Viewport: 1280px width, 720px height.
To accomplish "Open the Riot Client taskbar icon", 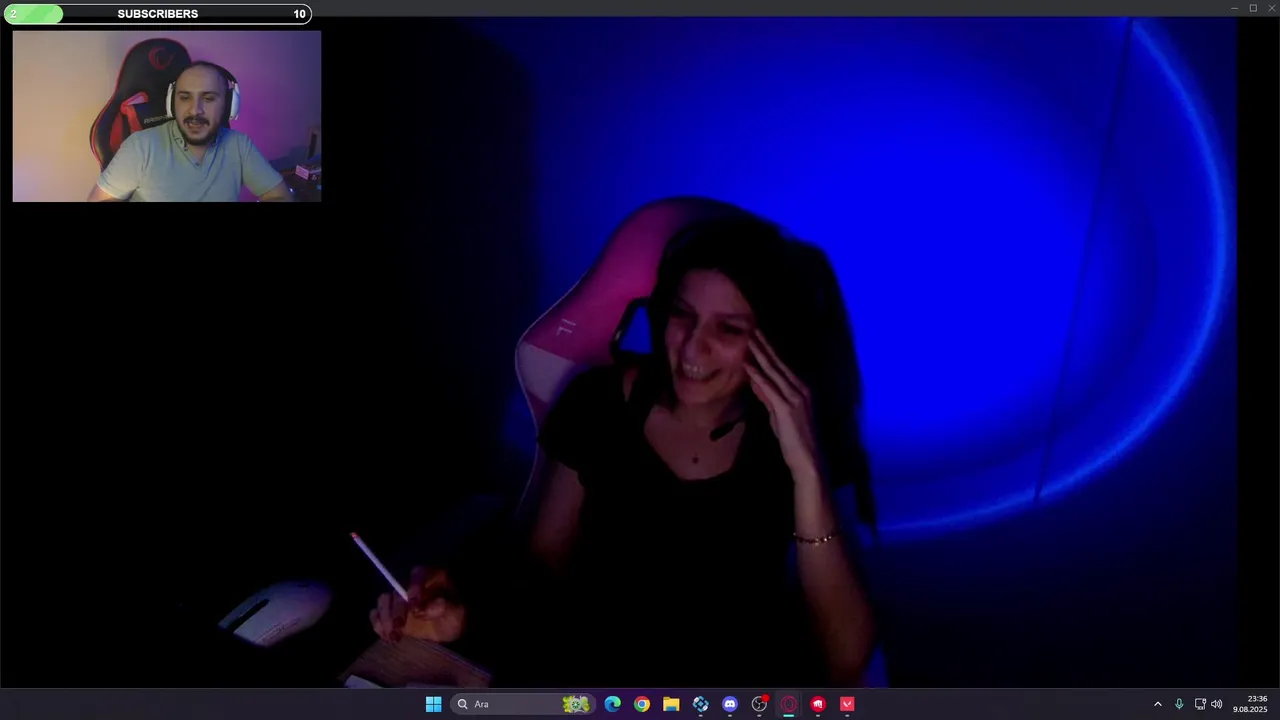I will click(818, 704).
